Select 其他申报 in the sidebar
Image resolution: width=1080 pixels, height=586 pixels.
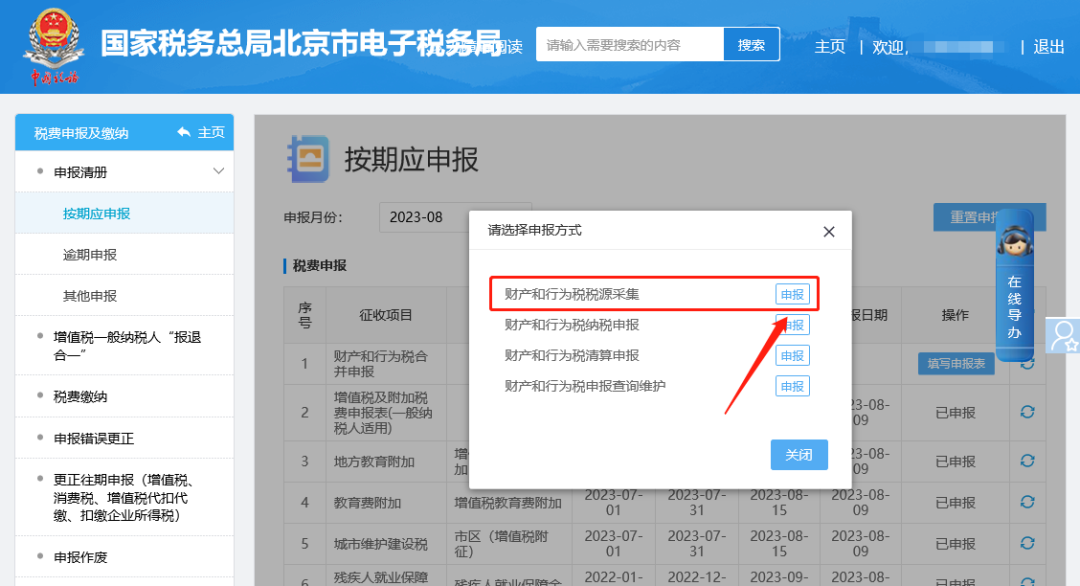pyautogui.click(x=124, y=296)
